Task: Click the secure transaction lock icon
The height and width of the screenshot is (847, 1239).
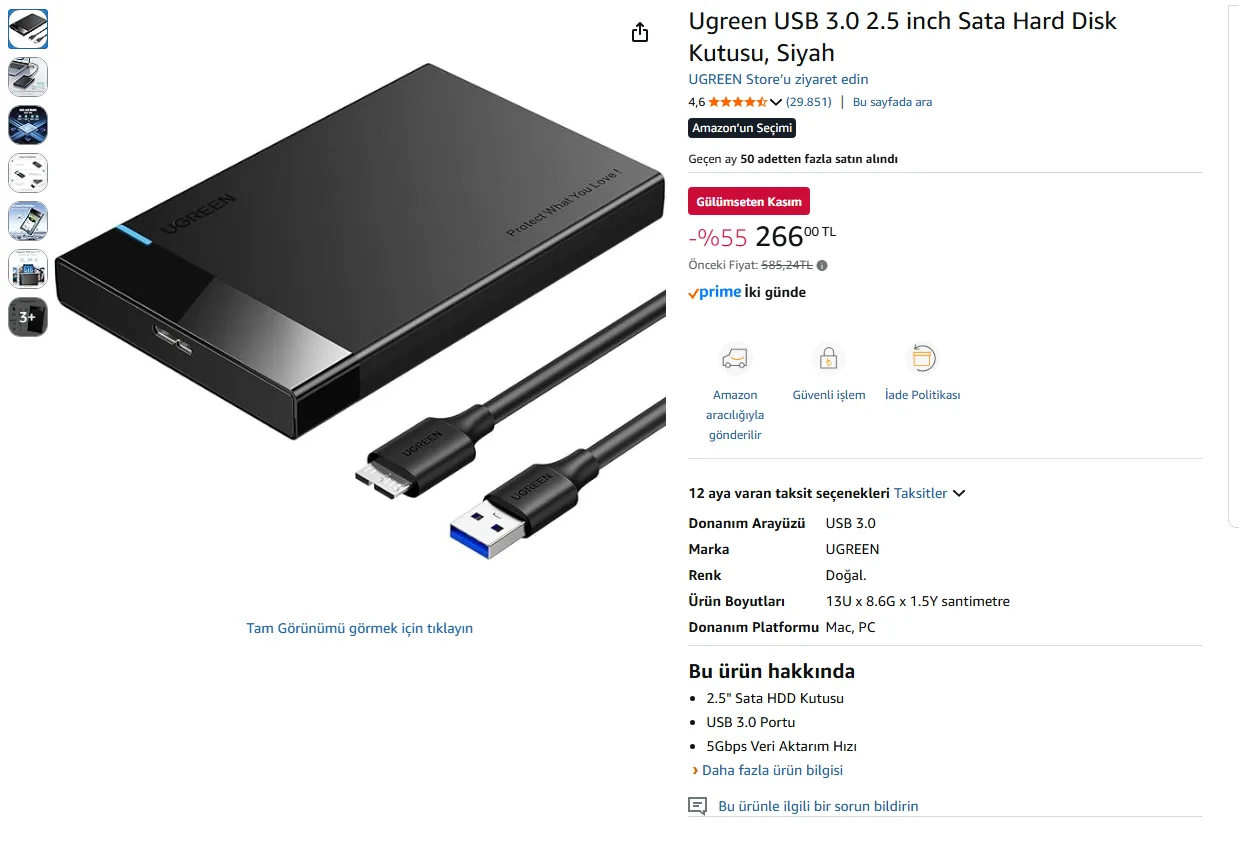Action: pos(828,358)
